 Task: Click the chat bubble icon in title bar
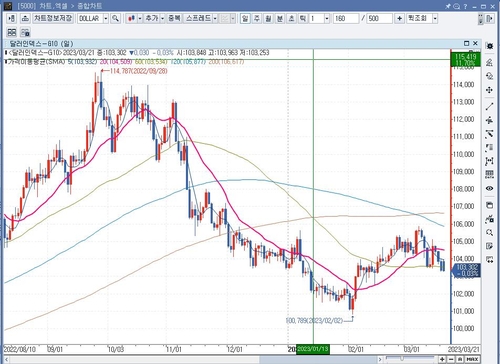coord(456,6)
